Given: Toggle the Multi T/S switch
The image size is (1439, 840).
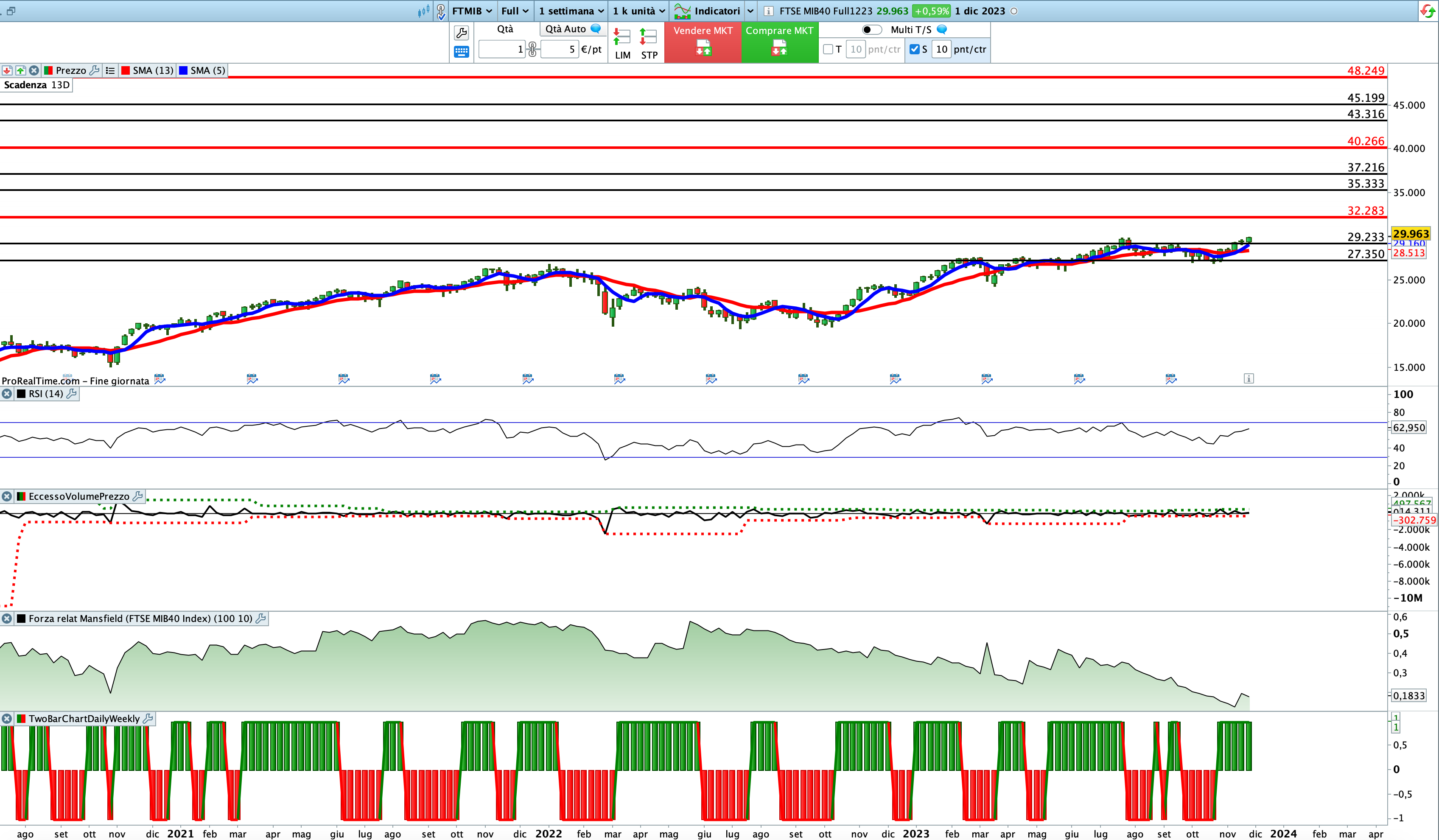Looking at the screenshot, I should pos(871,30).
